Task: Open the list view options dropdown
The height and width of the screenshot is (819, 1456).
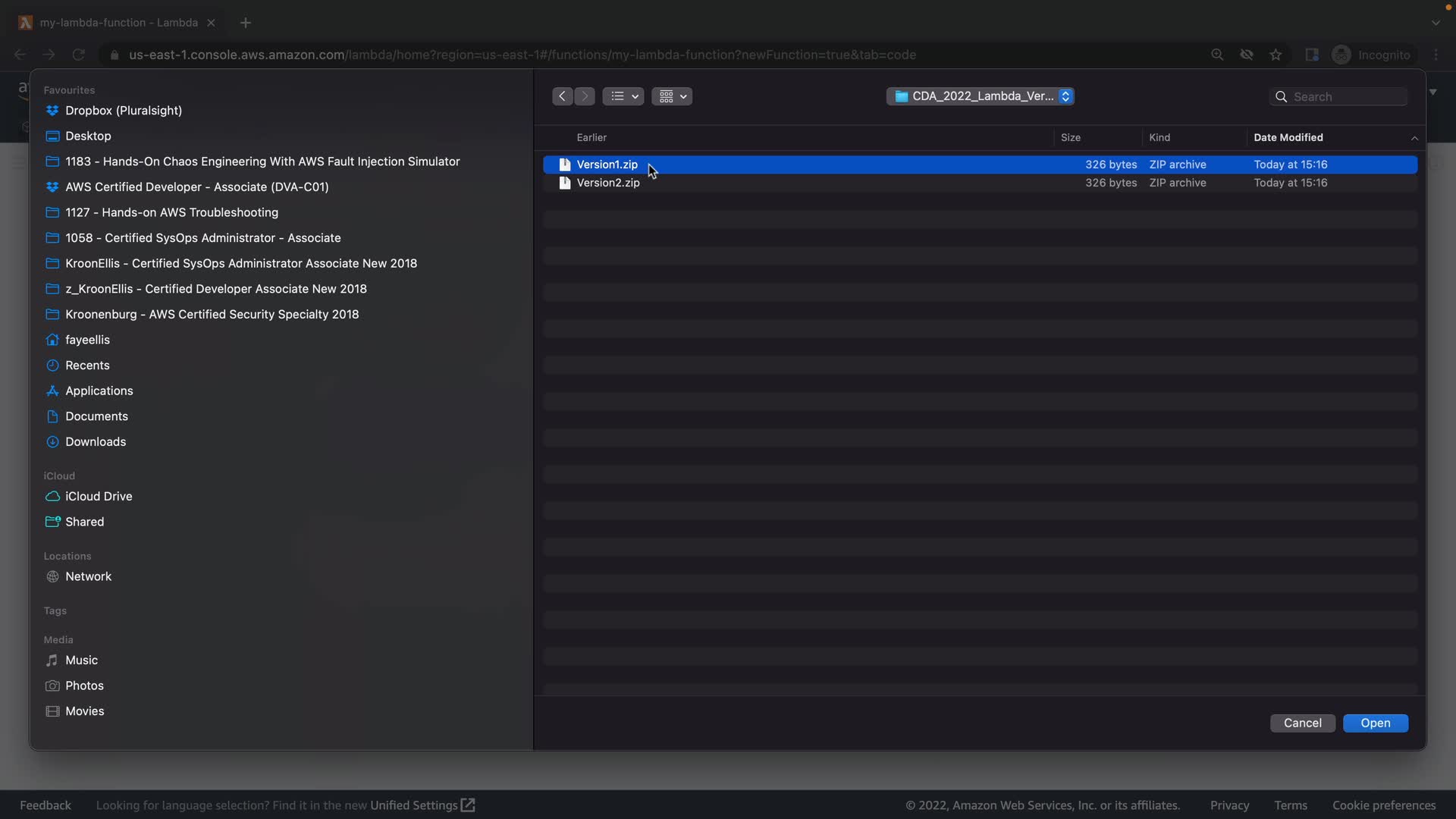Action: 623,96
